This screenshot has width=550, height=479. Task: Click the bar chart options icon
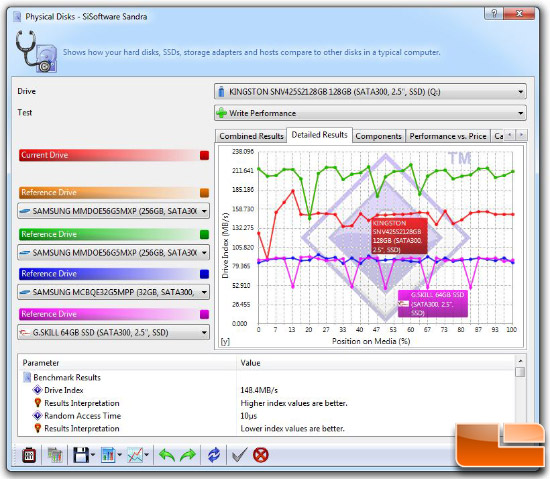coord(108,455)
